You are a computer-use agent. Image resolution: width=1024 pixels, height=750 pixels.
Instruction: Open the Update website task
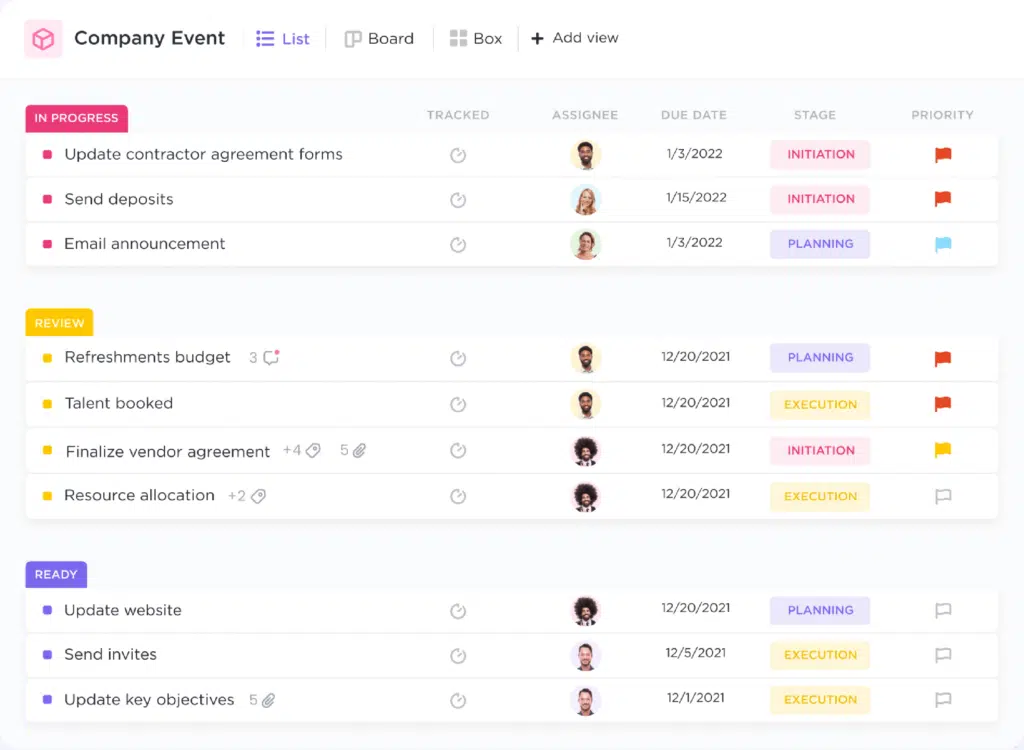coord(123,610)
